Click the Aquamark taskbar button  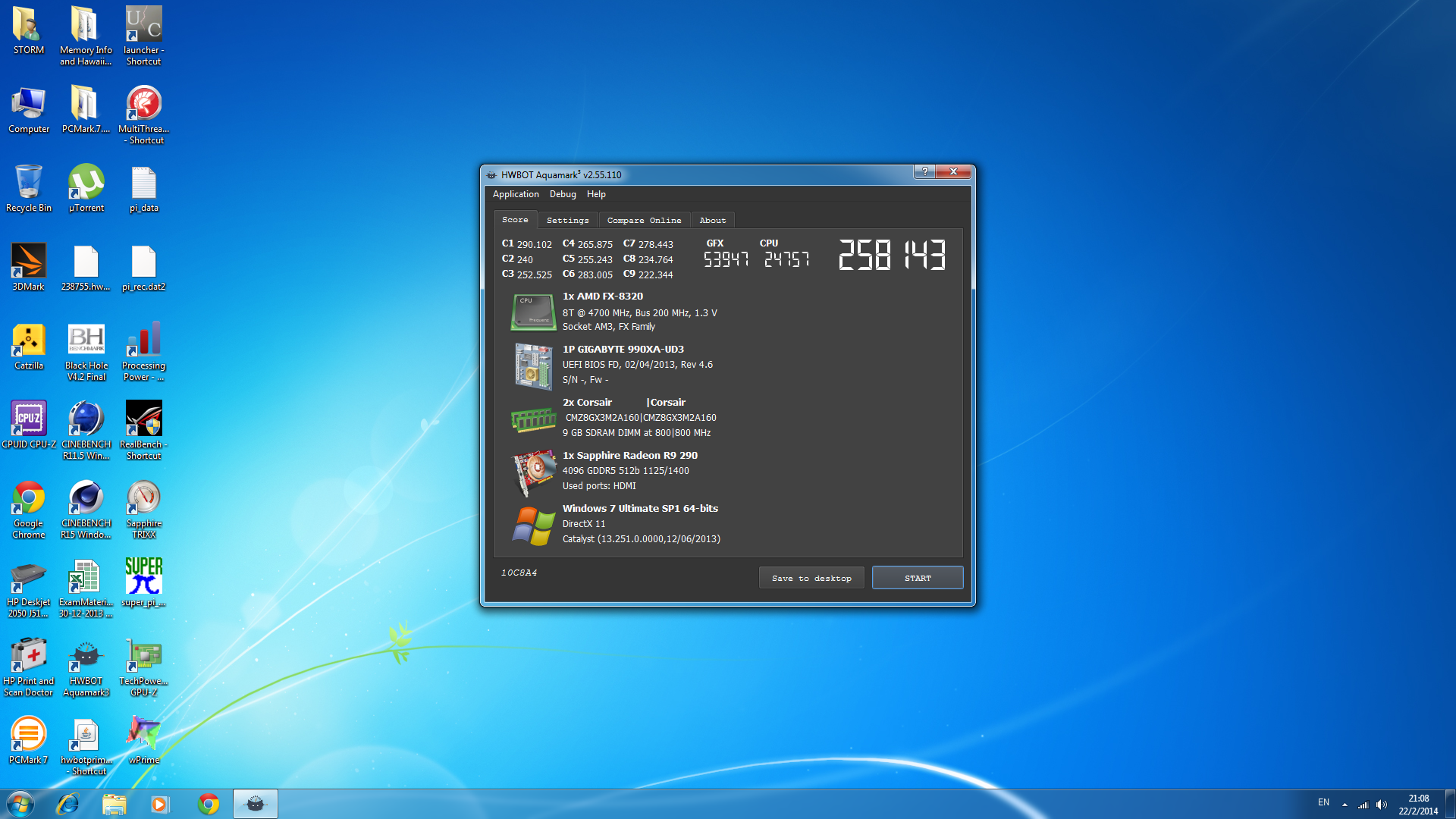point(256,804)
